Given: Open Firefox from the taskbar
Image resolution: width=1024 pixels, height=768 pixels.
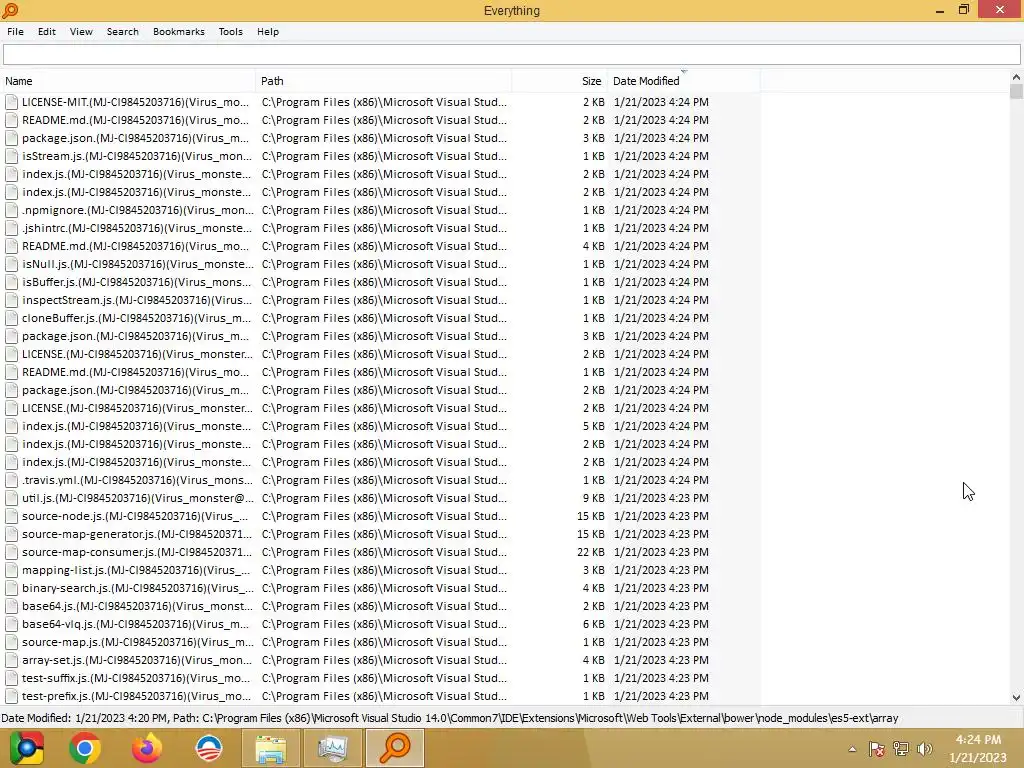Looking at the screenshot, I should tap(146, 748).
